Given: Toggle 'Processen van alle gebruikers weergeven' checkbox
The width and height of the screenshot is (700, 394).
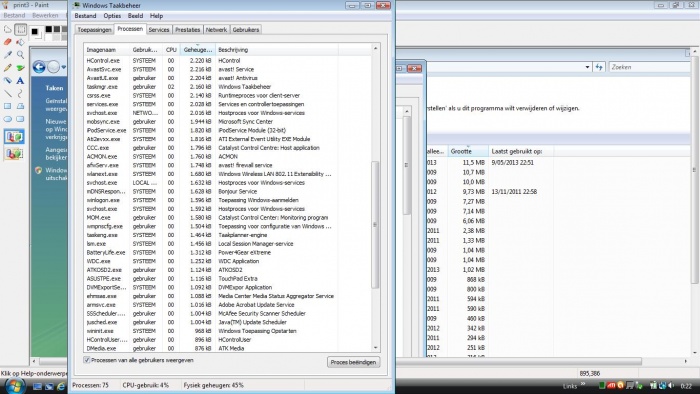Looking at the screenshot, I should 87,360.
